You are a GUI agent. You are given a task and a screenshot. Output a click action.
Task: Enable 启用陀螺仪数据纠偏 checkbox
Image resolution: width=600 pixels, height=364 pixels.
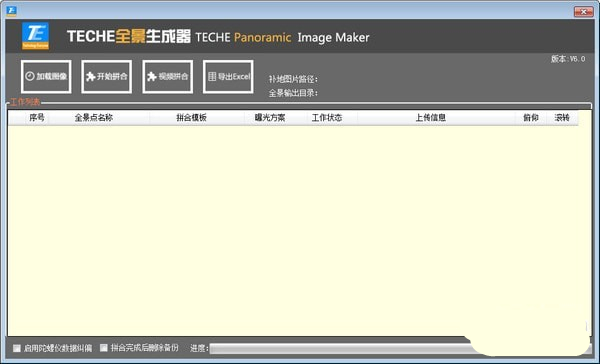pos(17,348)
